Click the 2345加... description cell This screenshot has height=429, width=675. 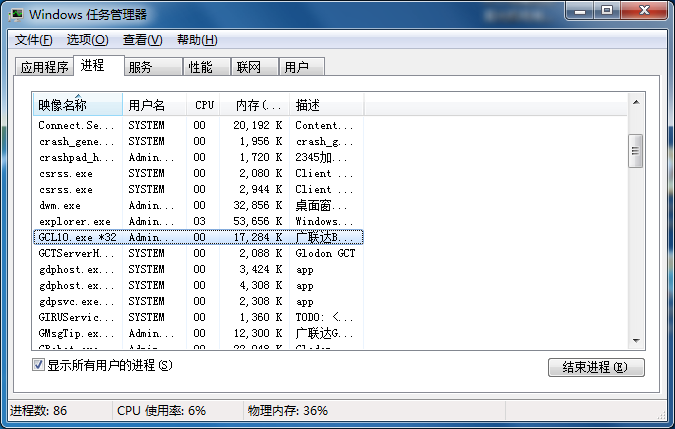click(321, 157)
